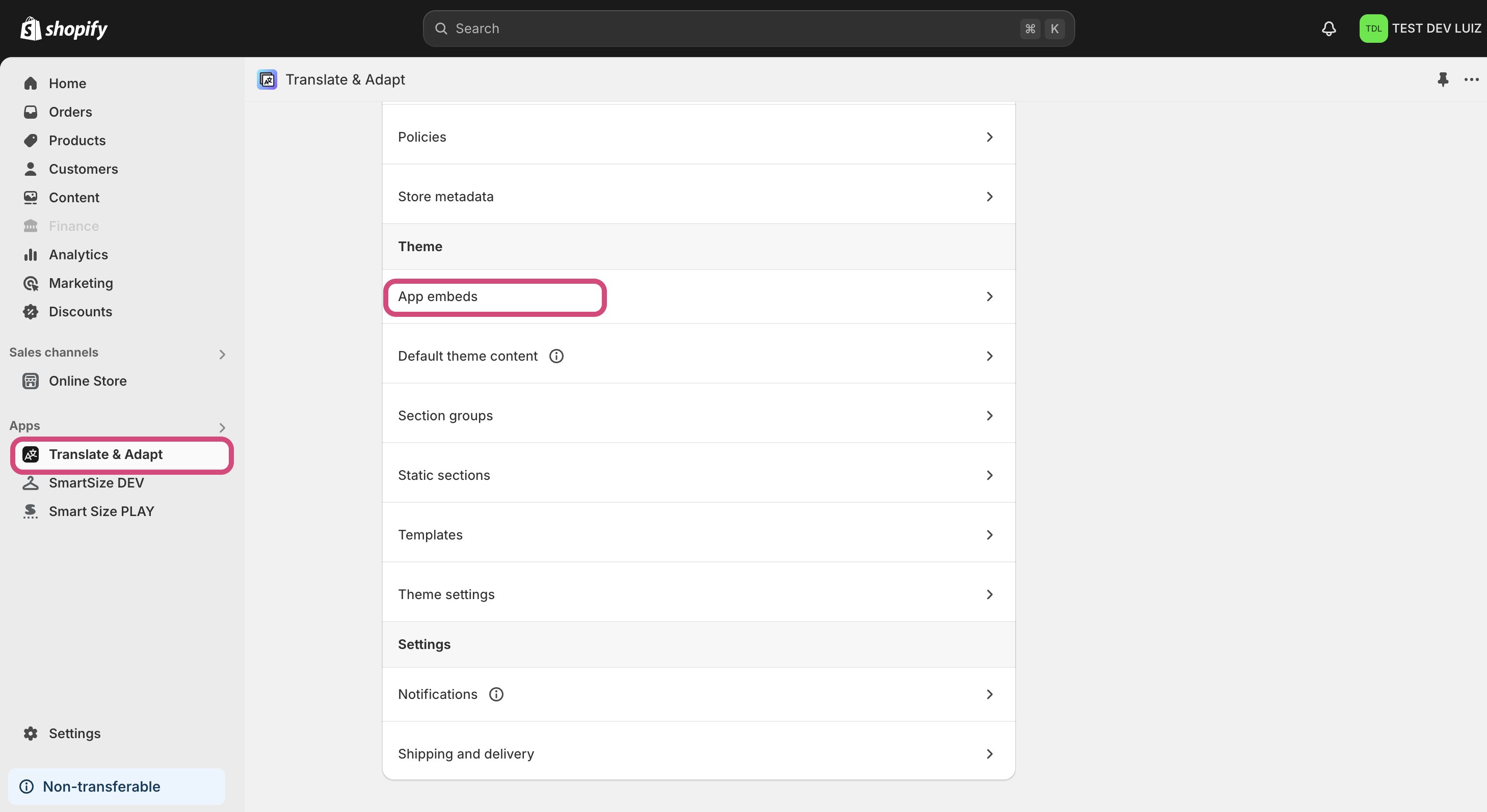Open the three-dot more actions menu
1487x812 pixels.
[x=1471, y=79]
